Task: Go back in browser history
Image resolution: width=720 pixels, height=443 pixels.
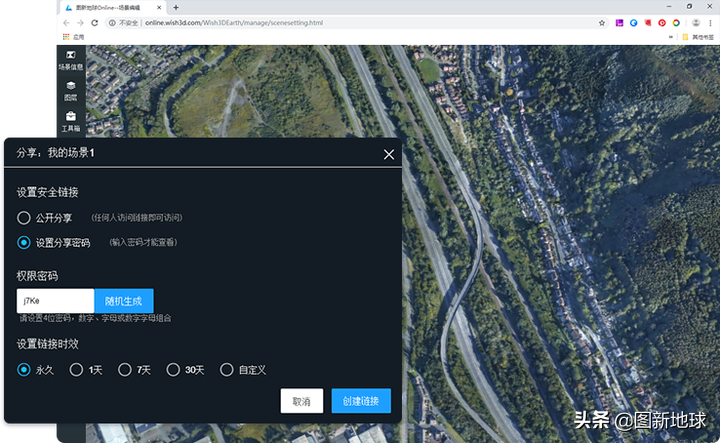Action: (x=66, y=23)
